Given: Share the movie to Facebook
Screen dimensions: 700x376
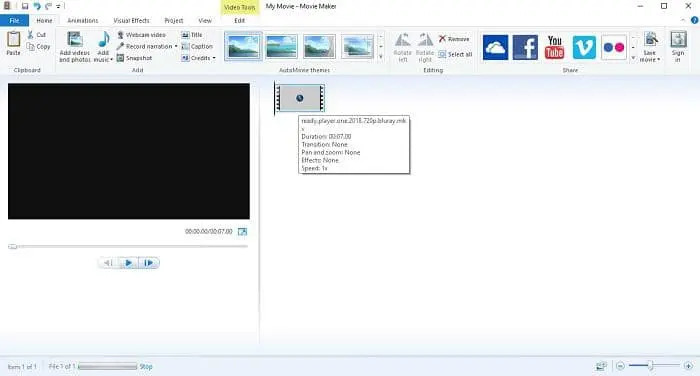Looking at the screenshot, I should (x=525, y=47).
